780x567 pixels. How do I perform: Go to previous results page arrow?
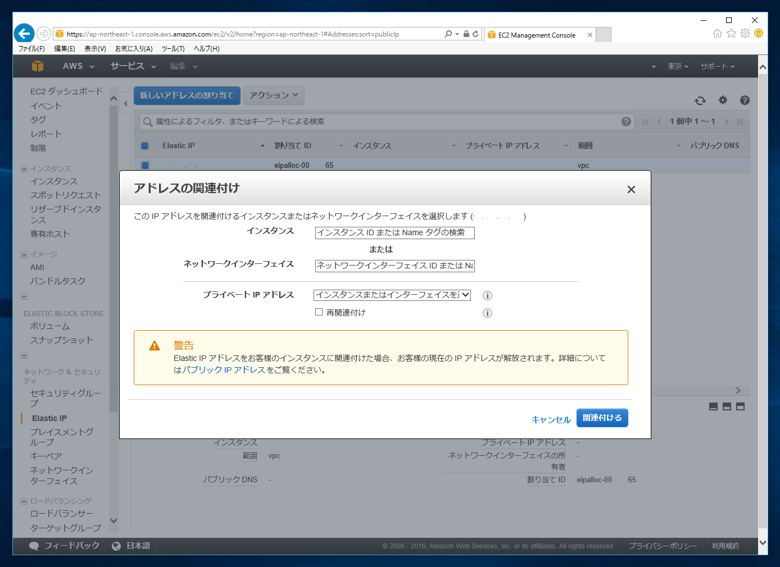(x=659, y=122)
